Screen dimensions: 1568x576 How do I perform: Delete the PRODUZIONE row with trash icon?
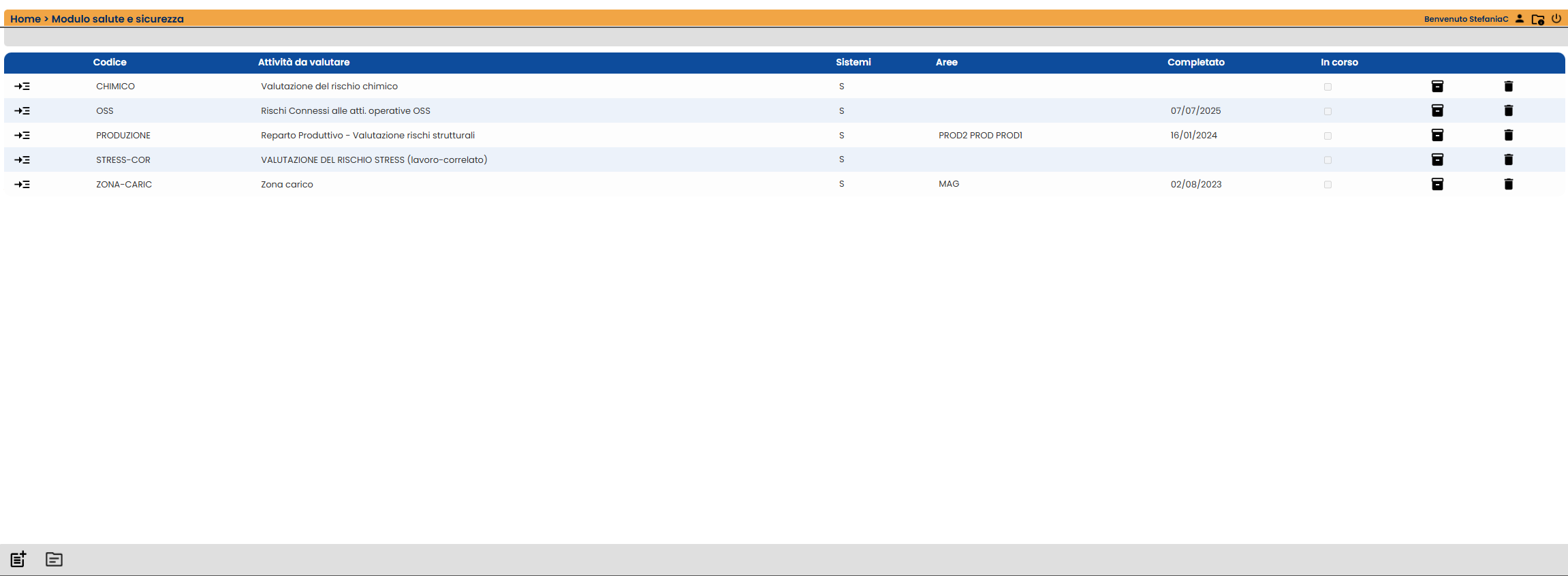pos(1508,135)
